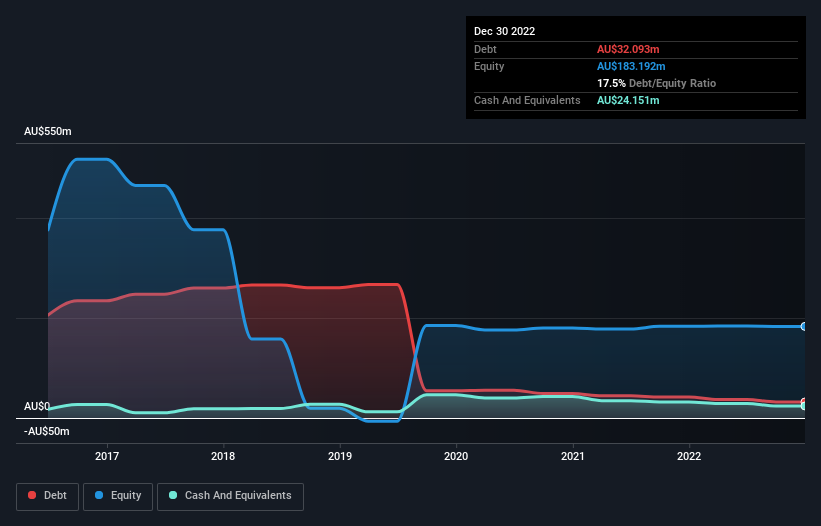Click the 2018 x-axis label
This screenshot has width=821, height=526.
[223, 456]
